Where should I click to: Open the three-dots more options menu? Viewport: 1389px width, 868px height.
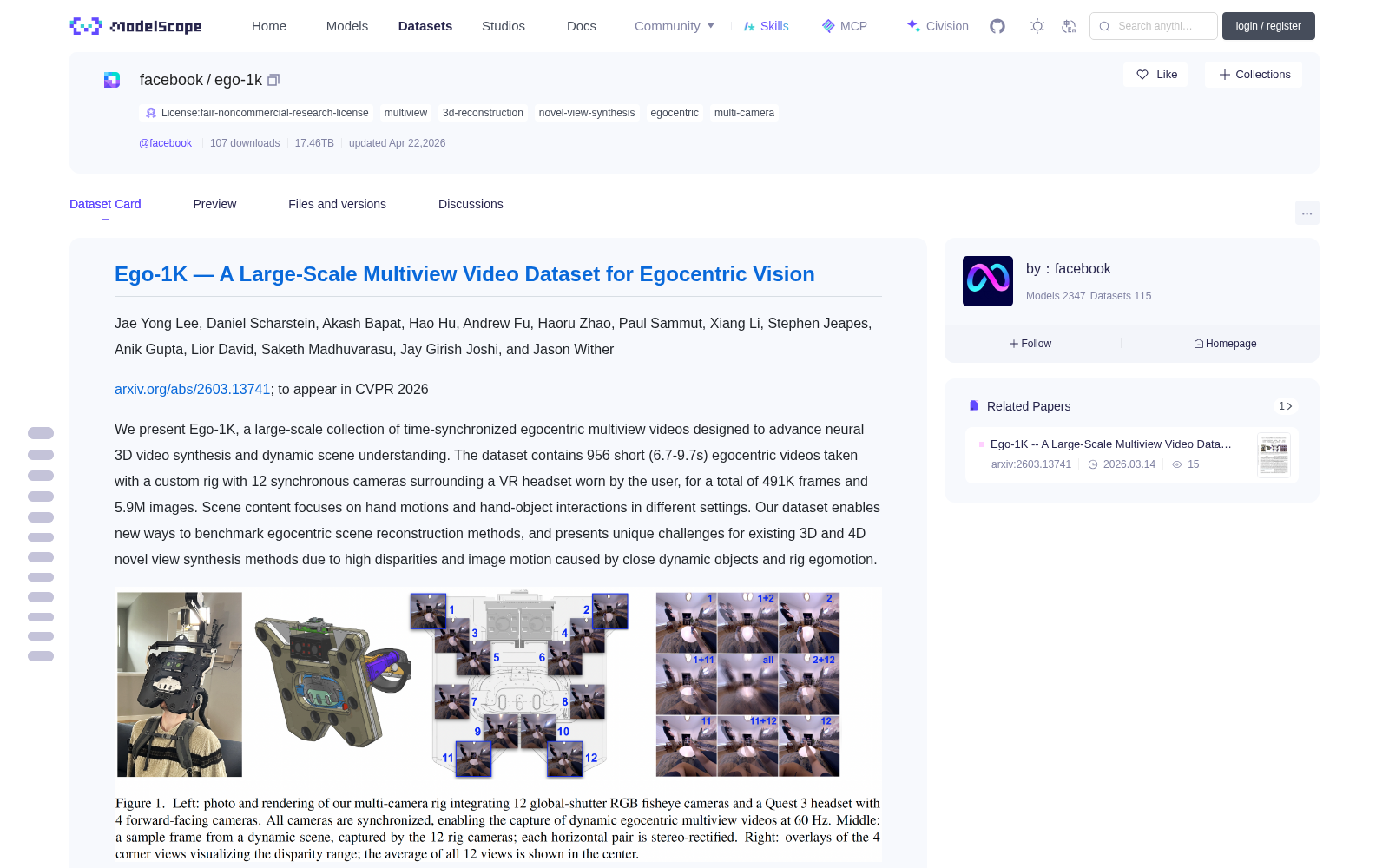click(1307, 213)
